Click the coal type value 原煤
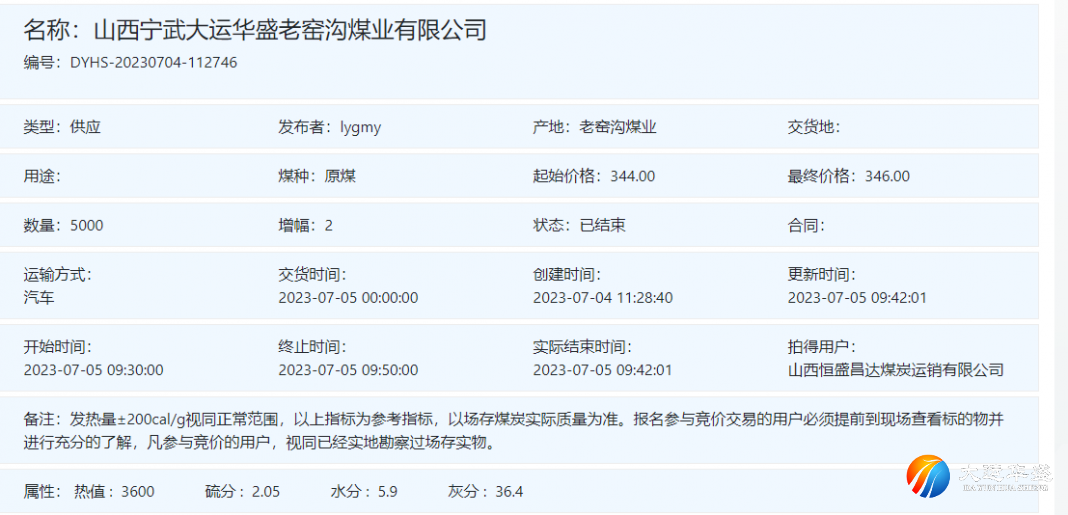 [x=340, y=176]
